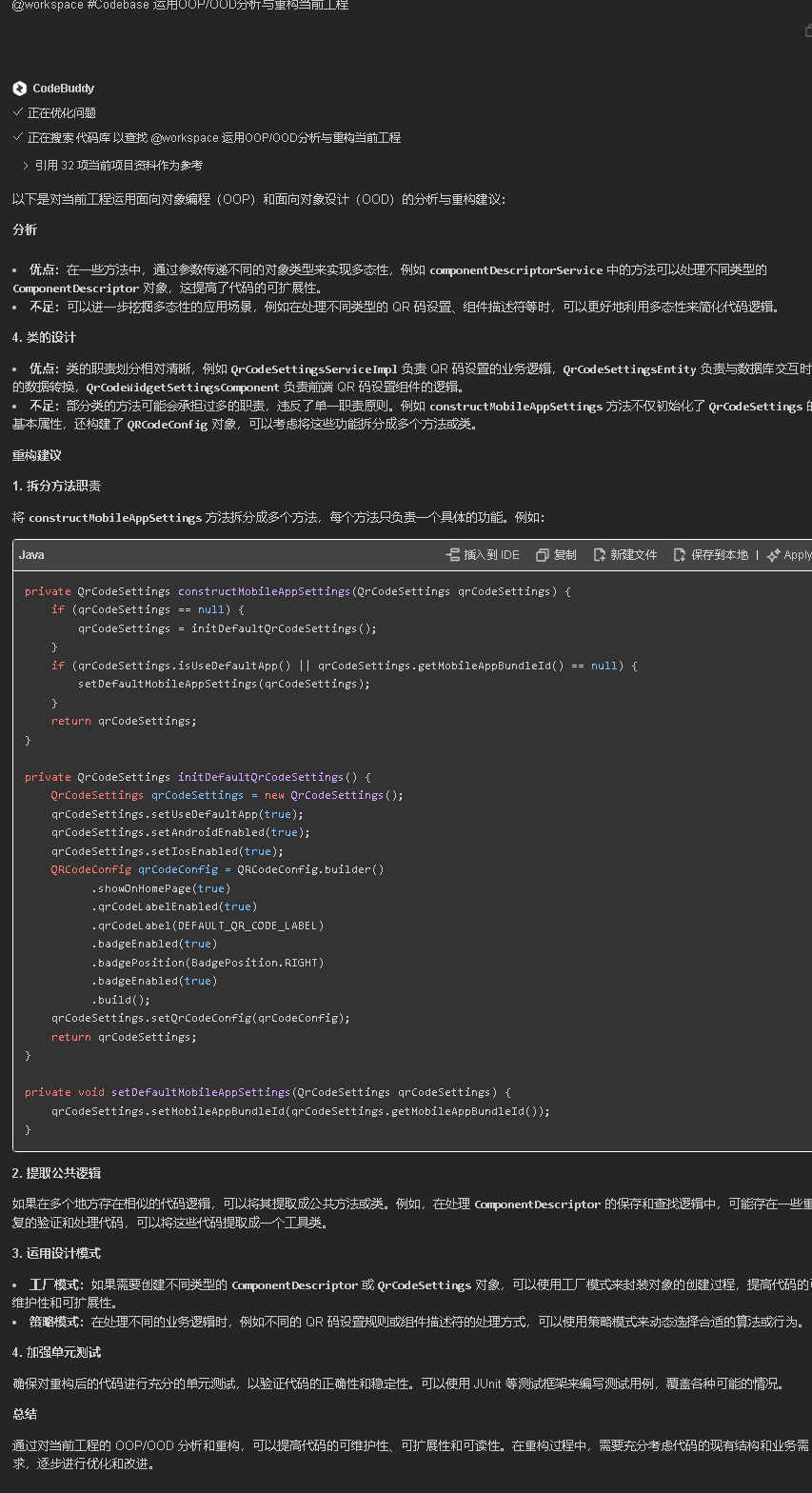812x1493 pixels.
Task: Copy the Java code block
Action: [x=556, y=555]
